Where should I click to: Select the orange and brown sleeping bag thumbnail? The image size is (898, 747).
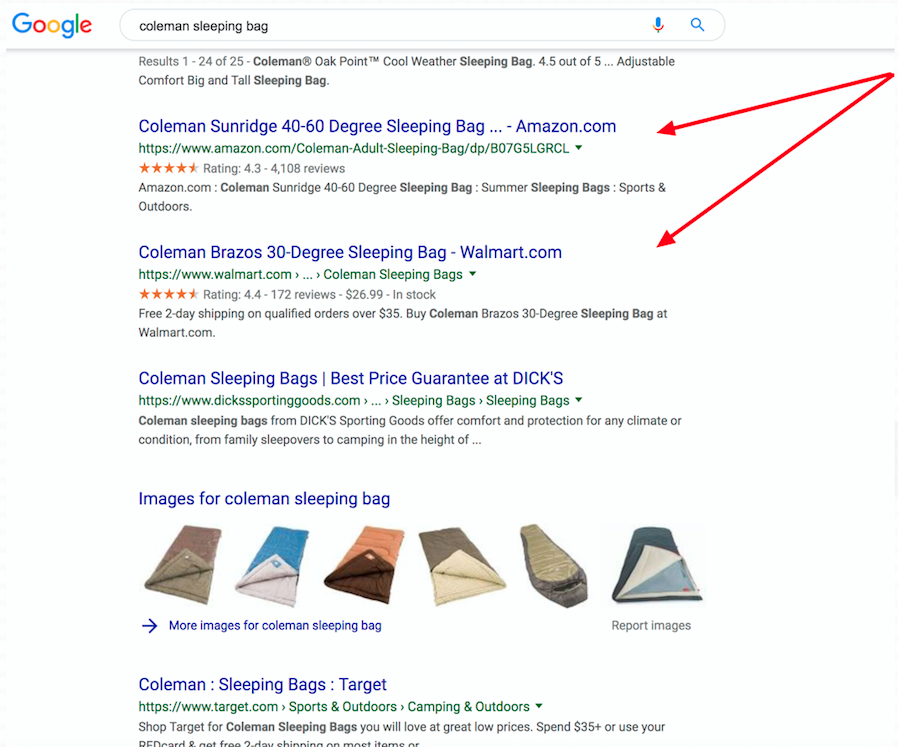coord(364,564)
